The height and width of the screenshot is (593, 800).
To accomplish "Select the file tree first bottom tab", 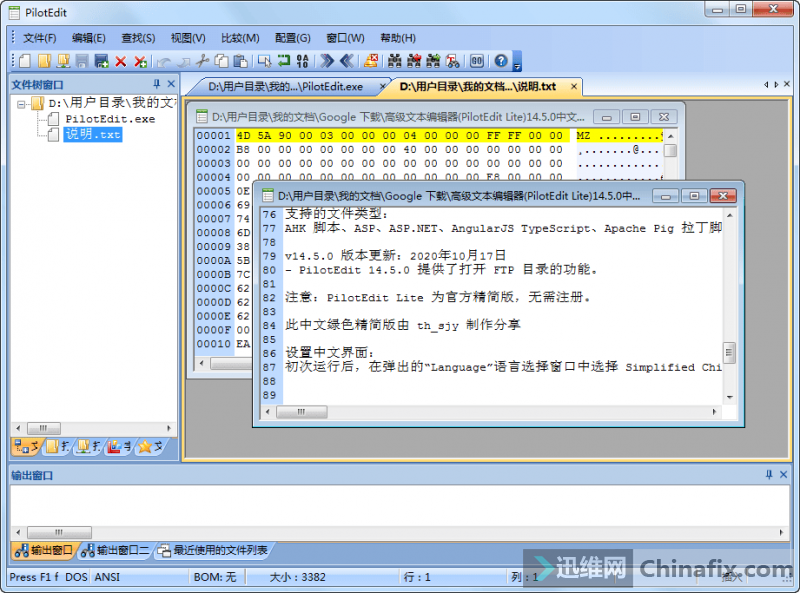I will (27, 447).
